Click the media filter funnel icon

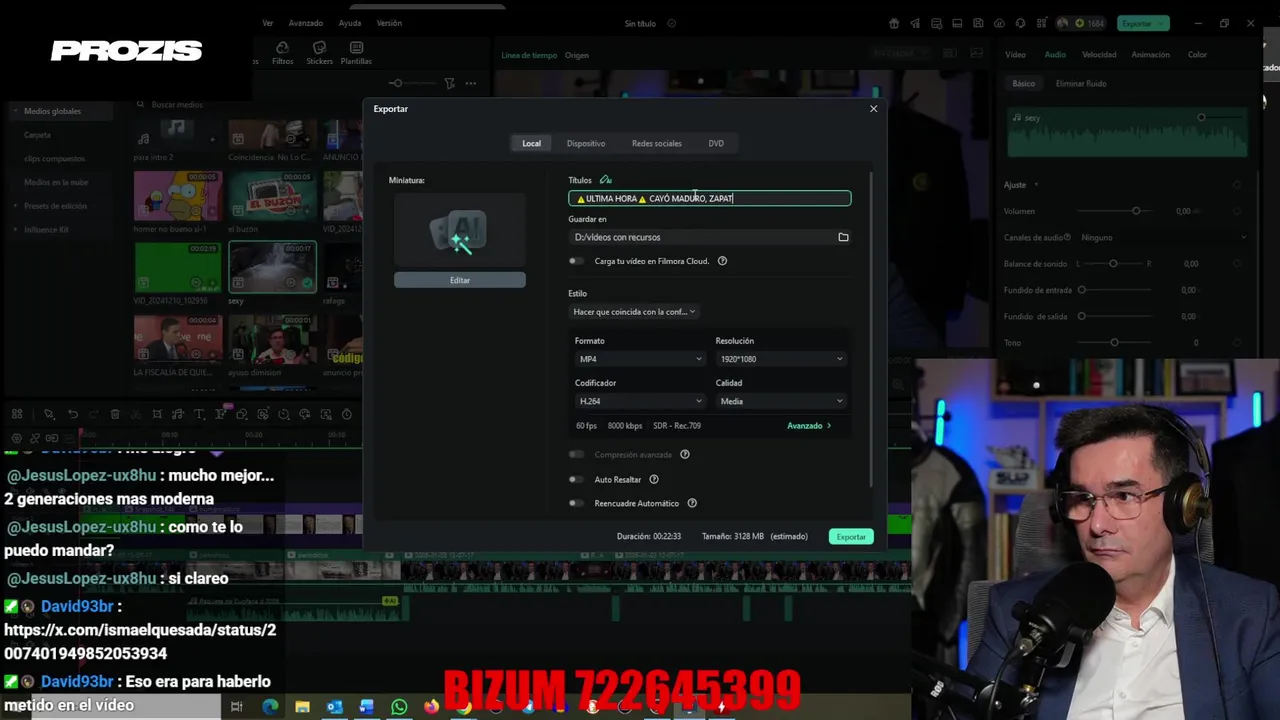449,83
